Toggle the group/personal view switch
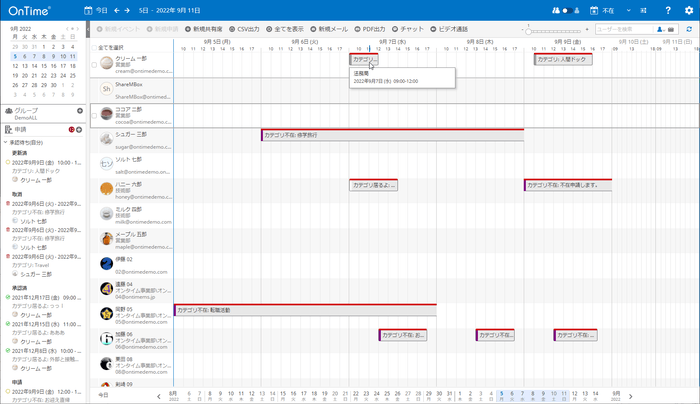 coord(569,9)
